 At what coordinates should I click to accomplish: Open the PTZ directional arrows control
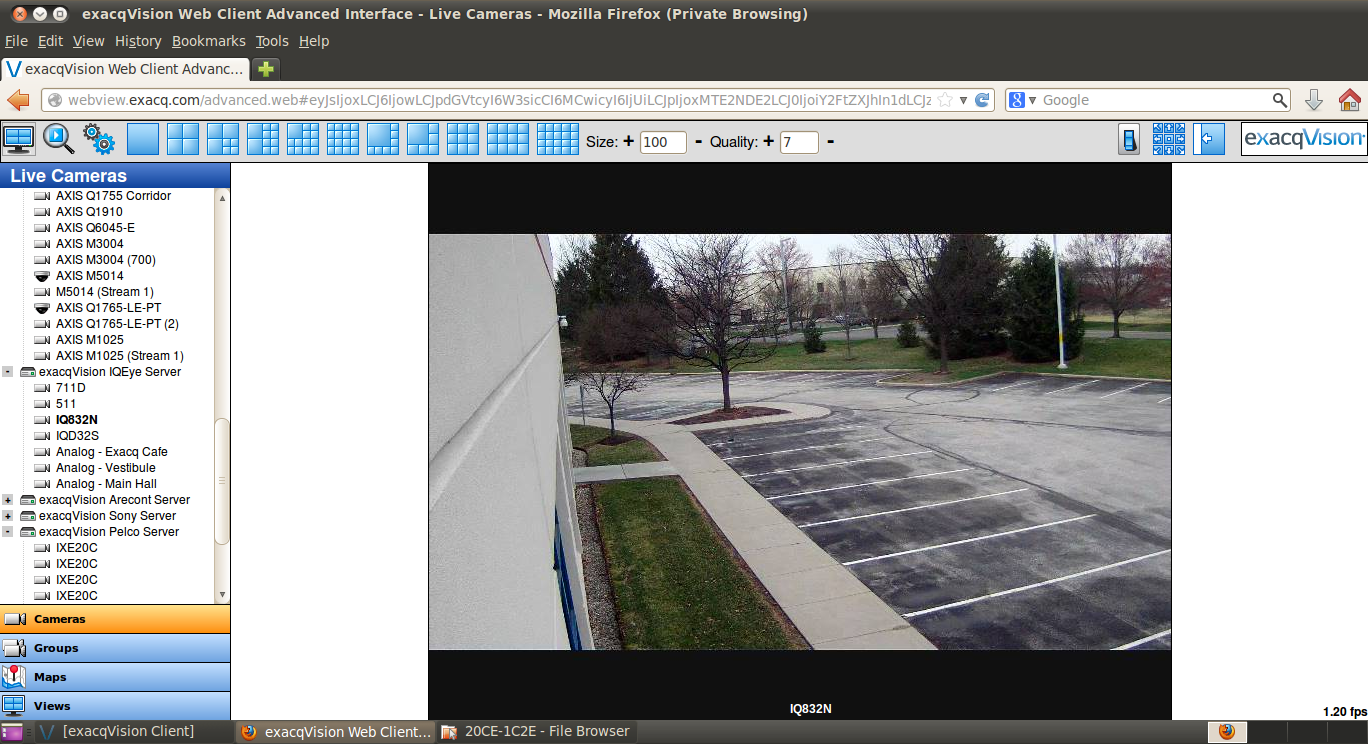pos(1169,139)
